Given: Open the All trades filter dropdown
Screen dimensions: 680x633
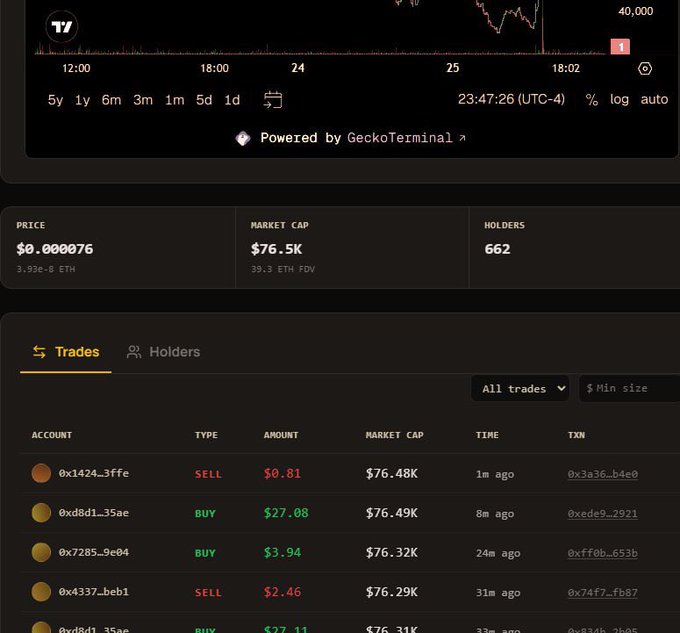Looking at the screenshot, I should pos(520,388).
